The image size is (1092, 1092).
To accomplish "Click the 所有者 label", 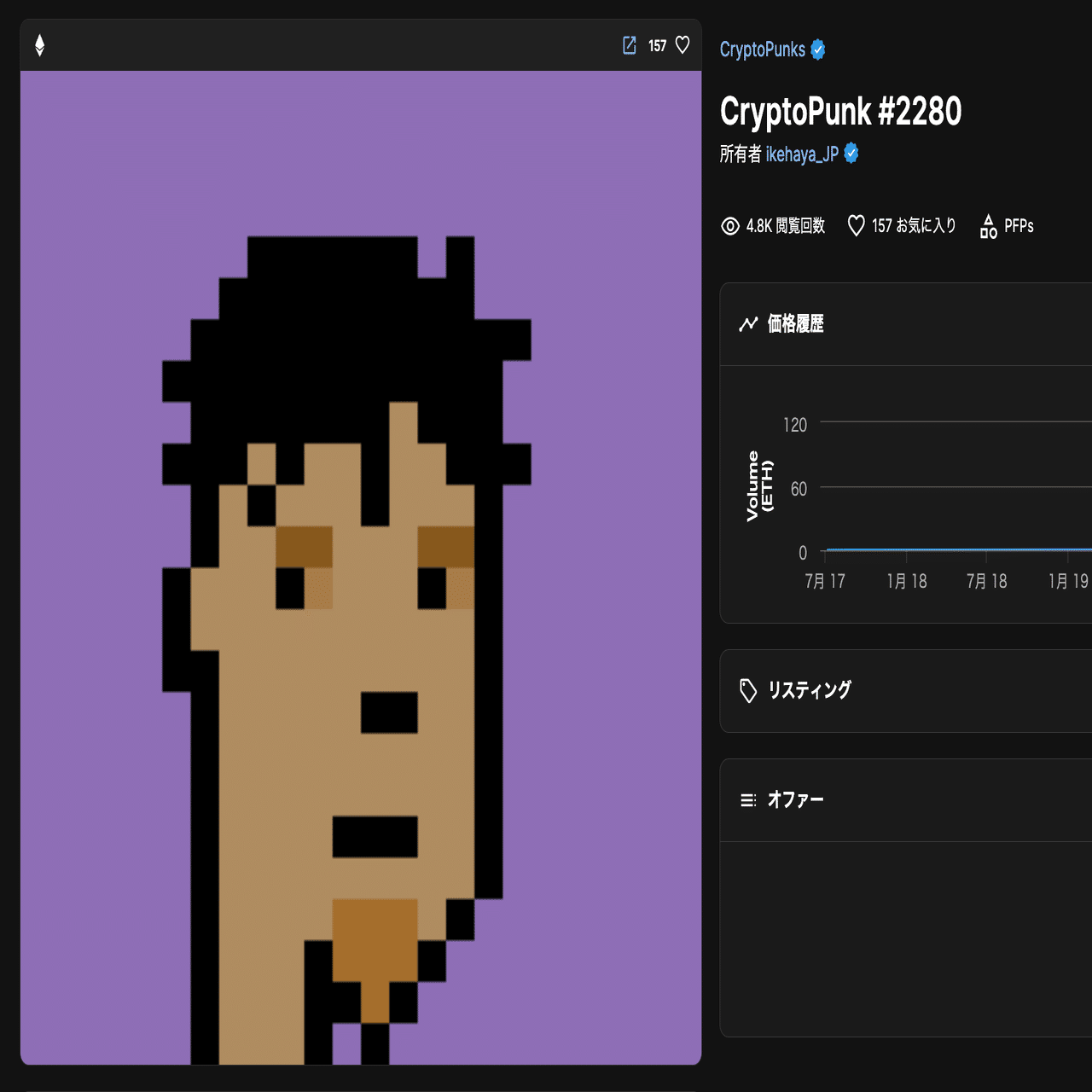I will [741, 154].
